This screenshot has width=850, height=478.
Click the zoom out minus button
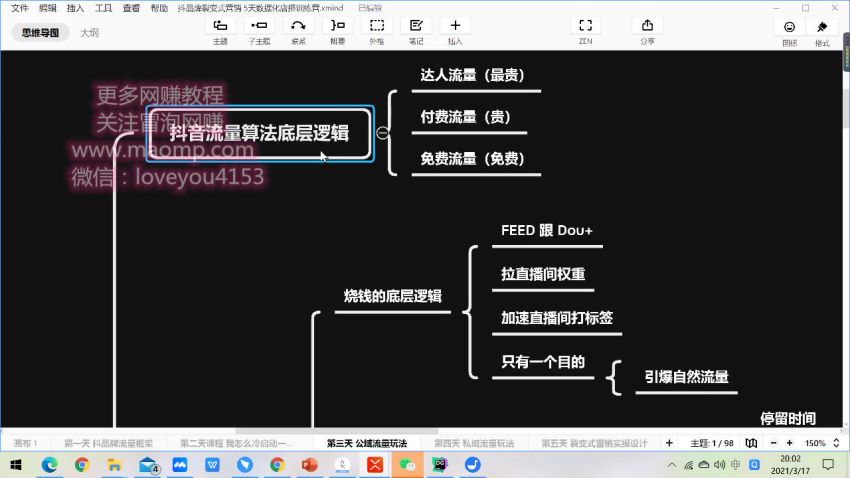(775, 443)
